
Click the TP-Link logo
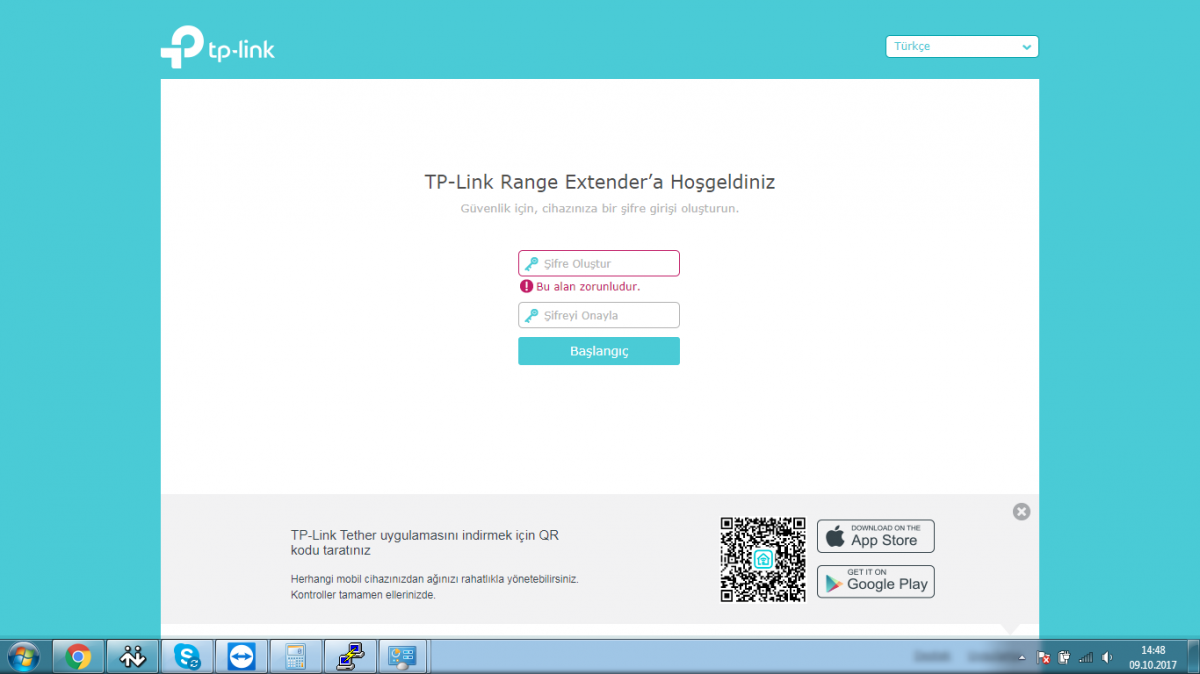(218, 47)
